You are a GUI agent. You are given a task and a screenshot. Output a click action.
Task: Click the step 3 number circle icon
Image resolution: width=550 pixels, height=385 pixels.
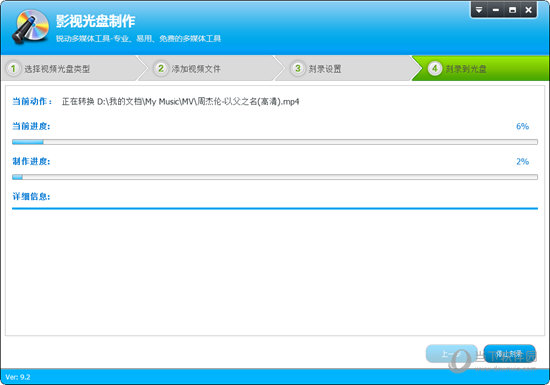(x=298, y=68)
